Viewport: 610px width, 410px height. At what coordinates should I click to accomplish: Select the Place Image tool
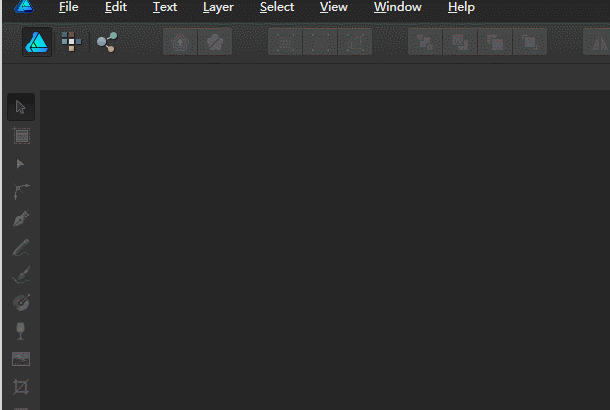coord(21,359)
